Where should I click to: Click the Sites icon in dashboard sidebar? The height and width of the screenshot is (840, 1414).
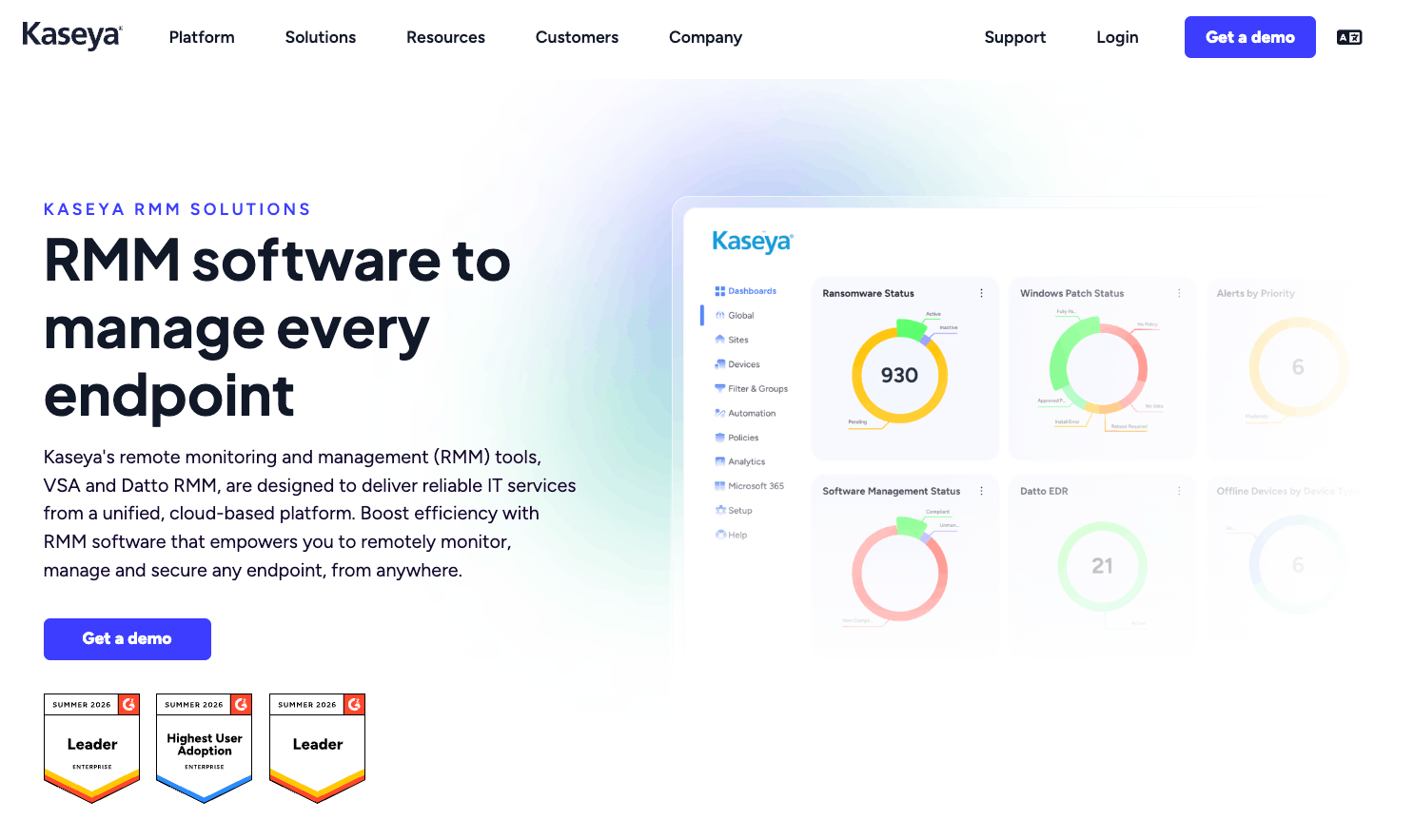tap(720, 340)
